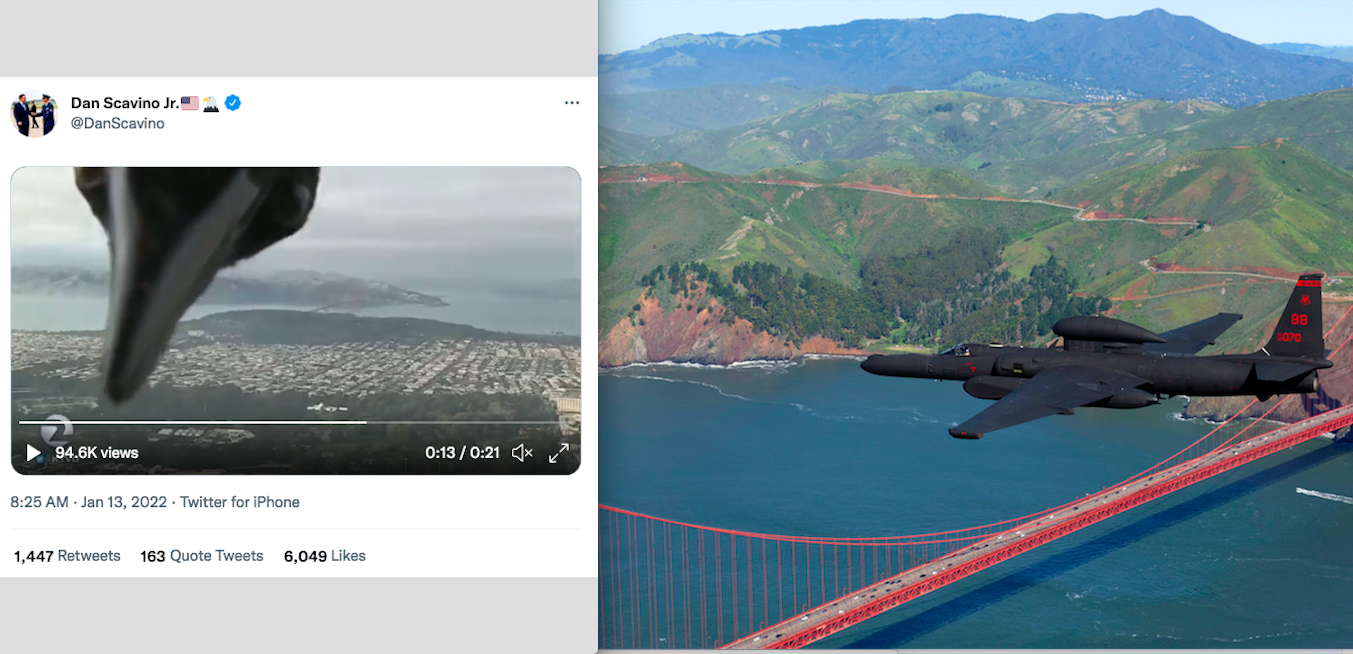Open the Dan Scavino Jr. display name
This screenshot has width=1353, height=654.
point(125,103)
